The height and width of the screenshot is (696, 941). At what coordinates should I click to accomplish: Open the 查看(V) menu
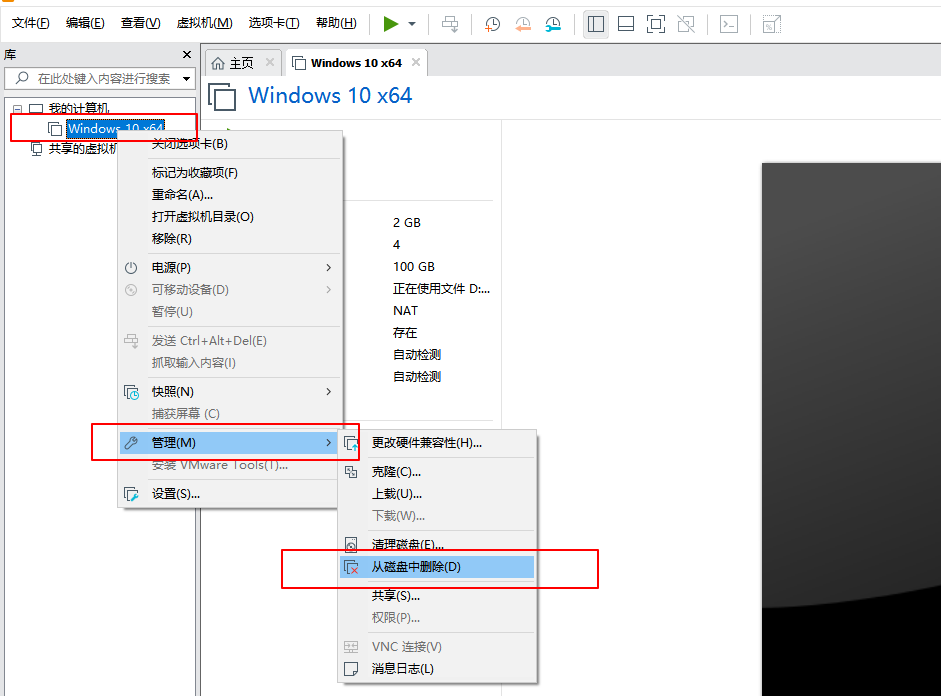[140, 23]
